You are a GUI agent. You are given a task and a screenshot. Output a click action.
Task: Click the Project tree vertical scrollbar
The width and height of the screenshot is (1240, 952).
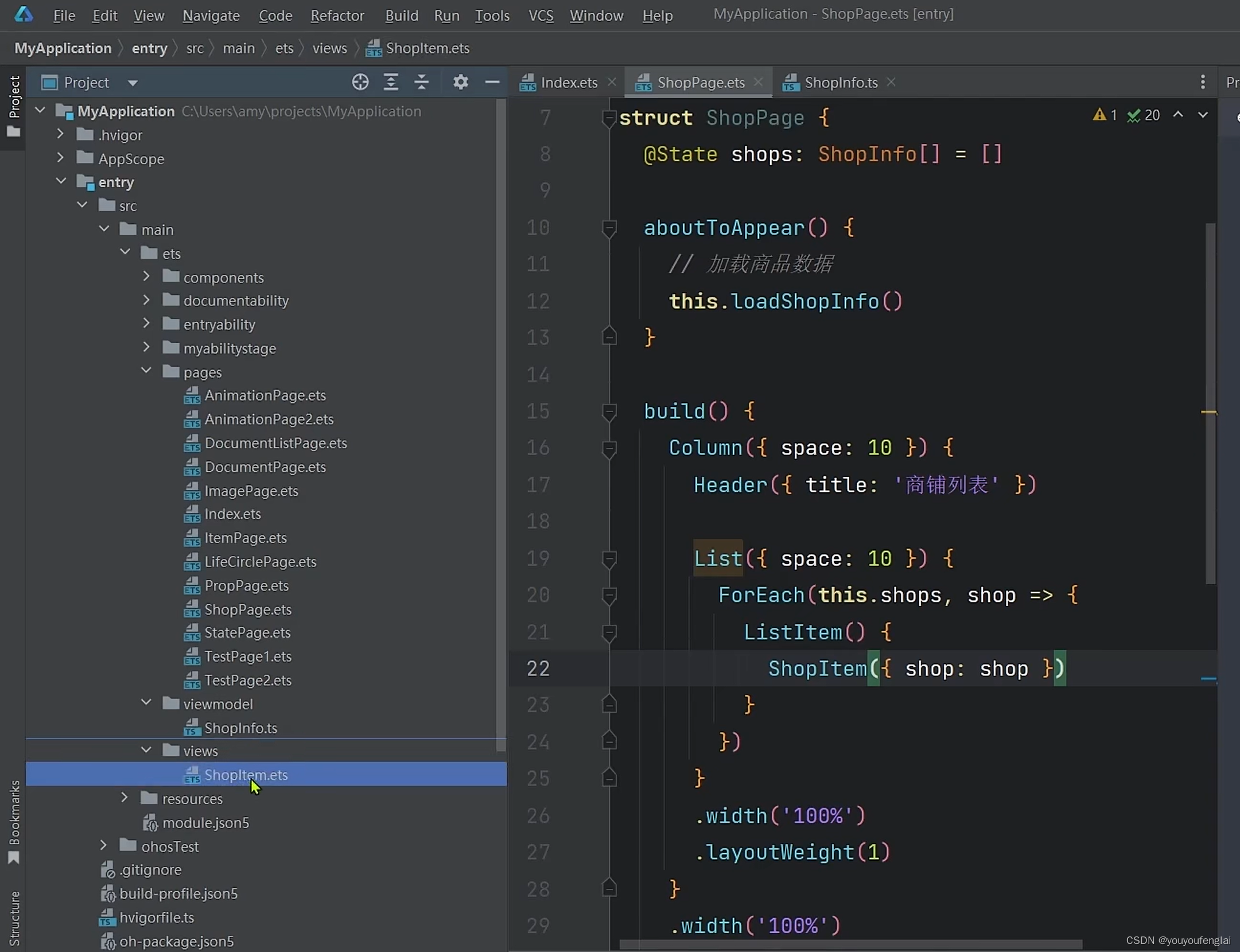tap(501, 426)
